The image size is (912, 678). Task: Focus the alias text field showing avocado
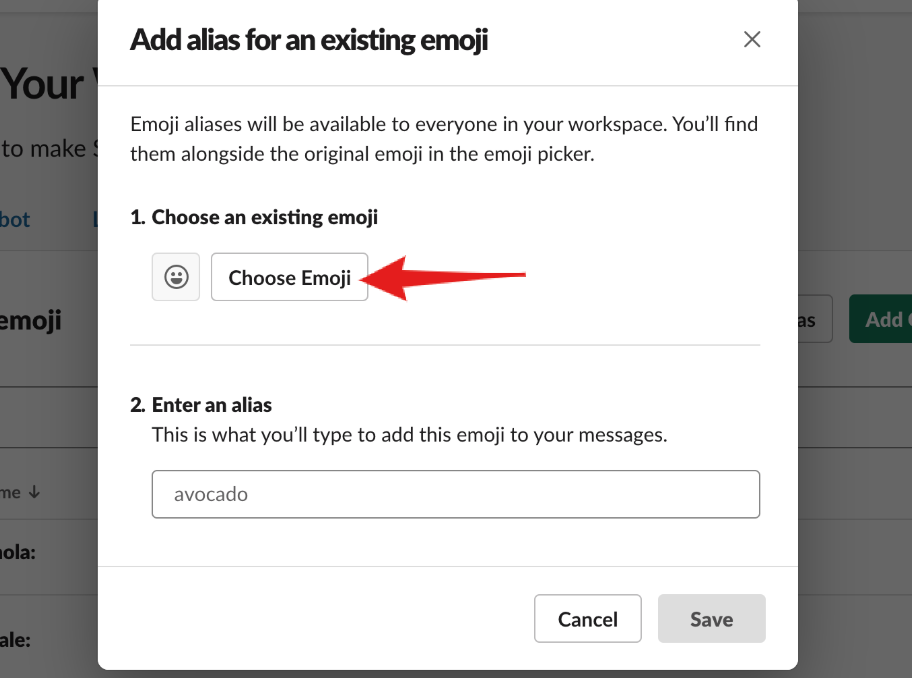[455, 494]
